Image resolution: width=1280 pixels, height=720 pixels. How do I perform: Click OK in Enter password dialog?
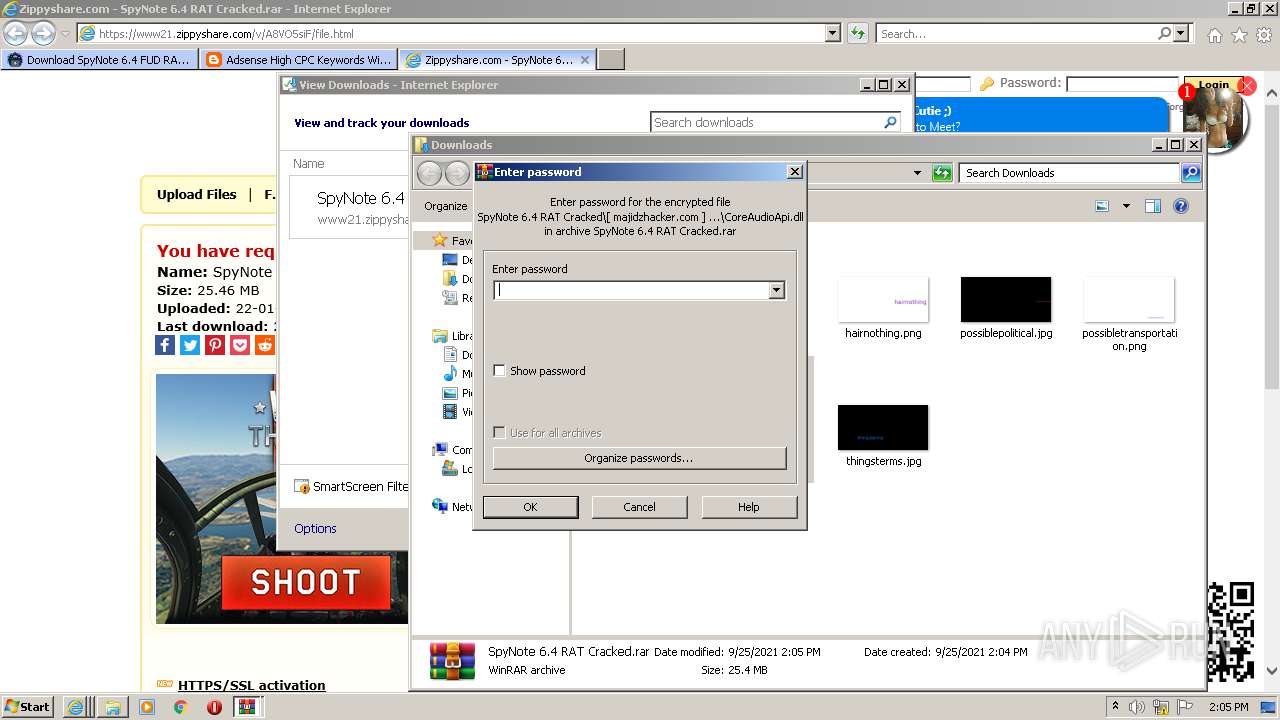530,507
